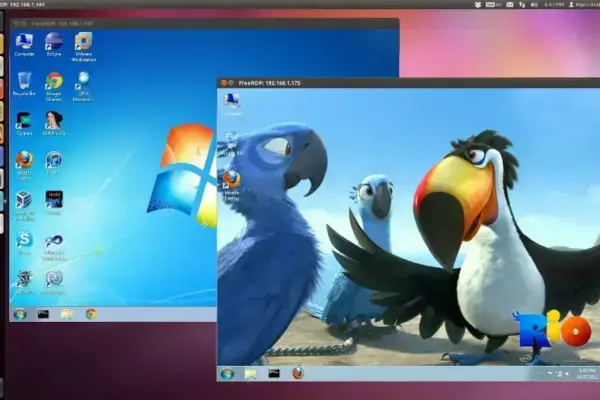The width and height of the screenshot is (600, 400).
Task: Open the file explorer in the Rio desktop taskbar
Action: (251, 374)
